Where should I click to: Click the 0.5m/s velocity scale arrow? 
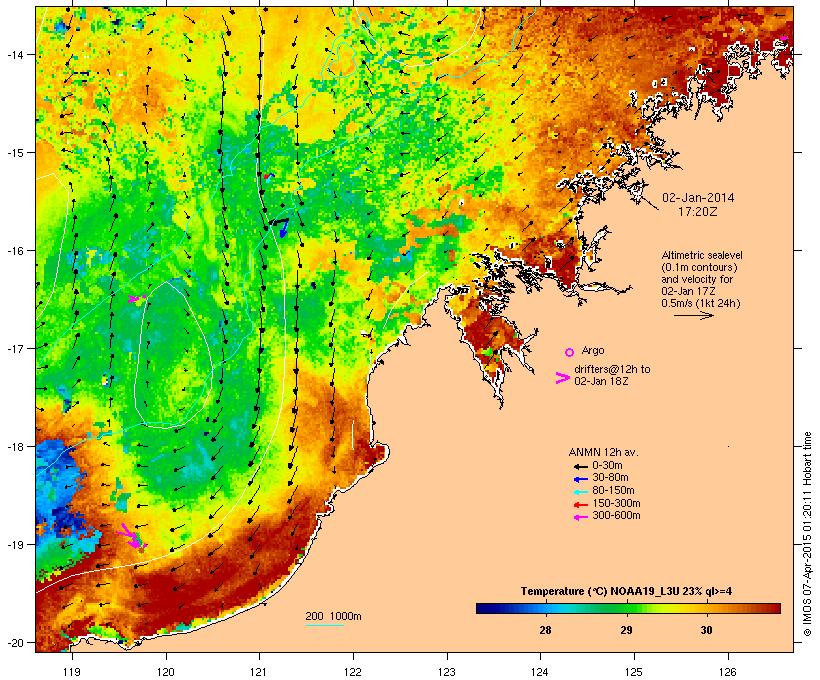(x=693, y=315)
